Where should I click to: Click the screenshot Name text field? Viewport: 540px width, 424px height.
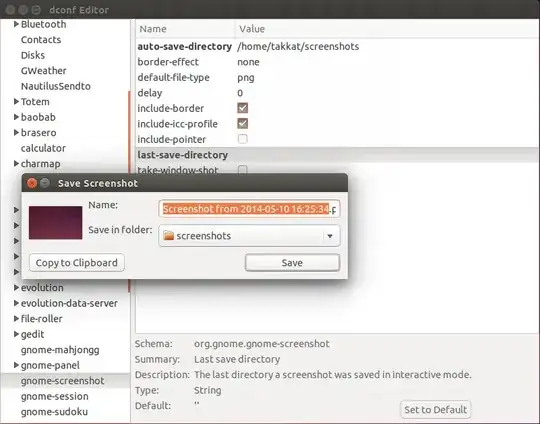[x=249, y=209]
